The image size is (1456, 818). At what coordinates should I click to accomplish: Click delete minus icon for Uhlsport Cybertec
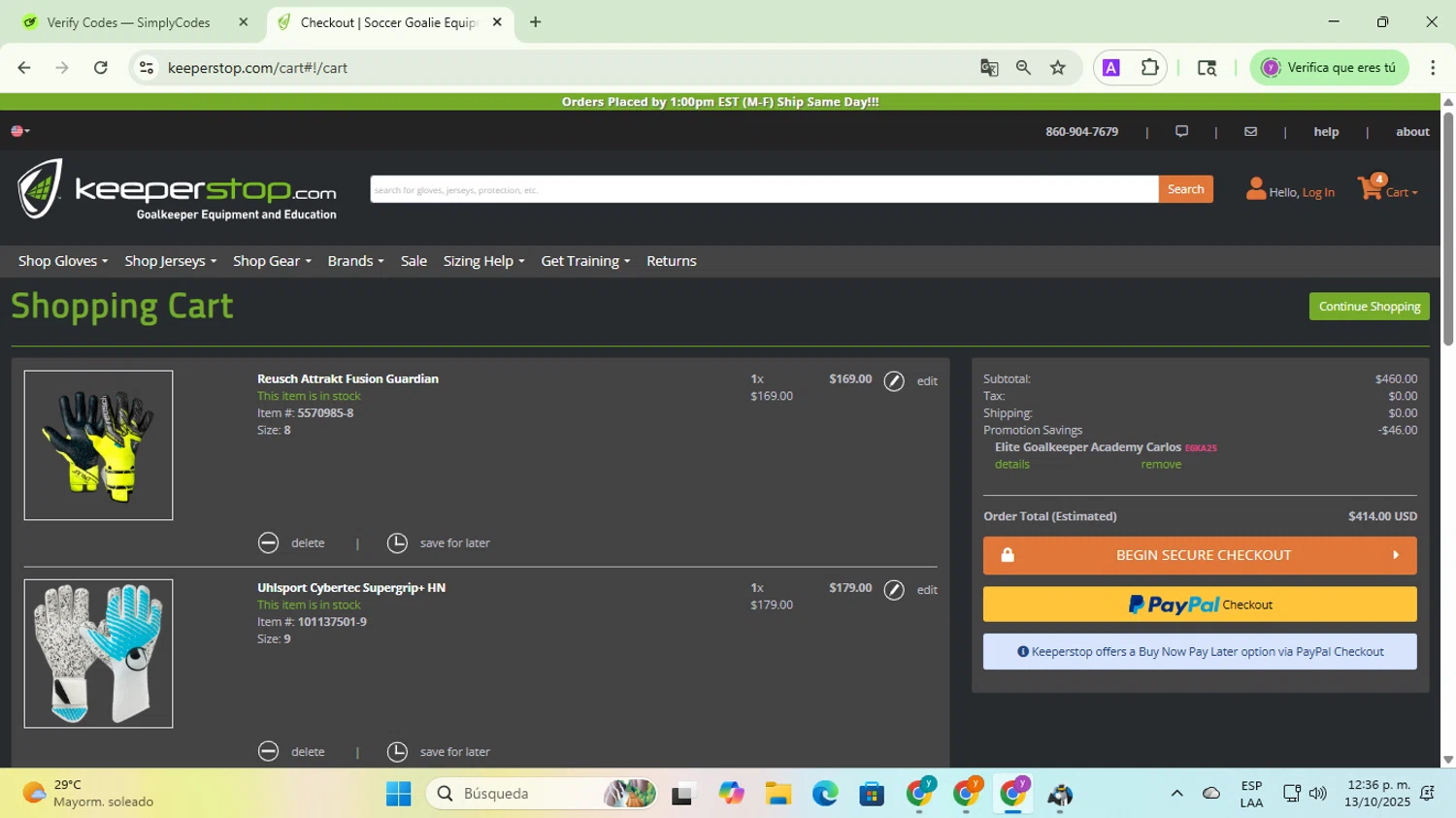[269, 752]
